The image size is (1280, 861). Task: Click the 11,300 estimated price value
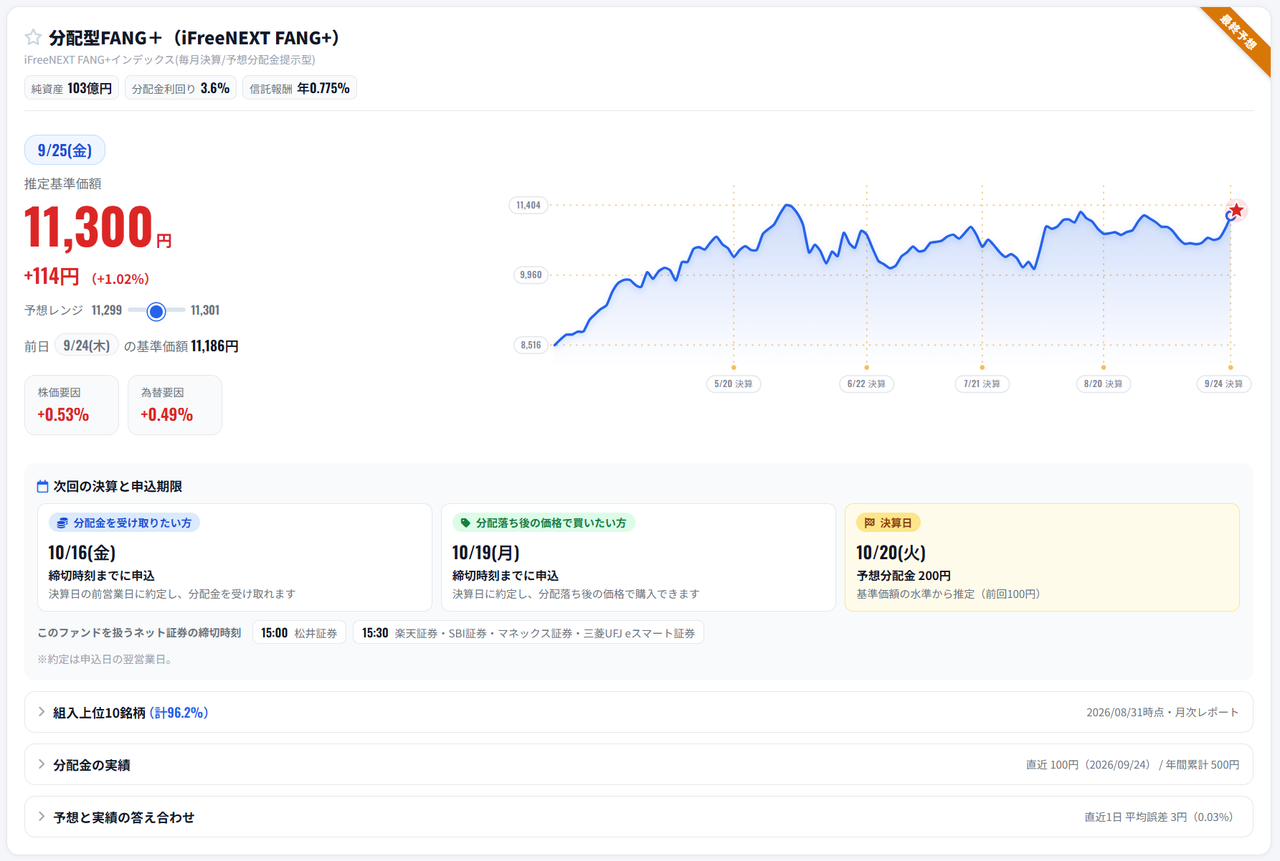coord(88,227)
